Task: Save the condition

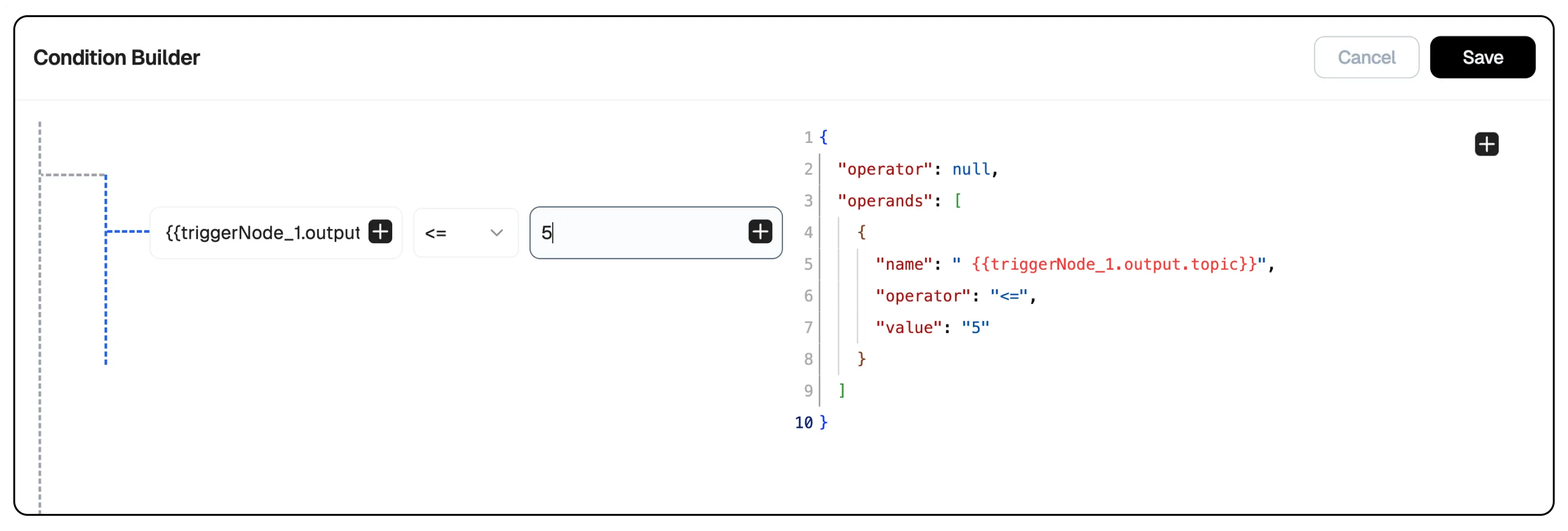Action: click(1482, 57)
